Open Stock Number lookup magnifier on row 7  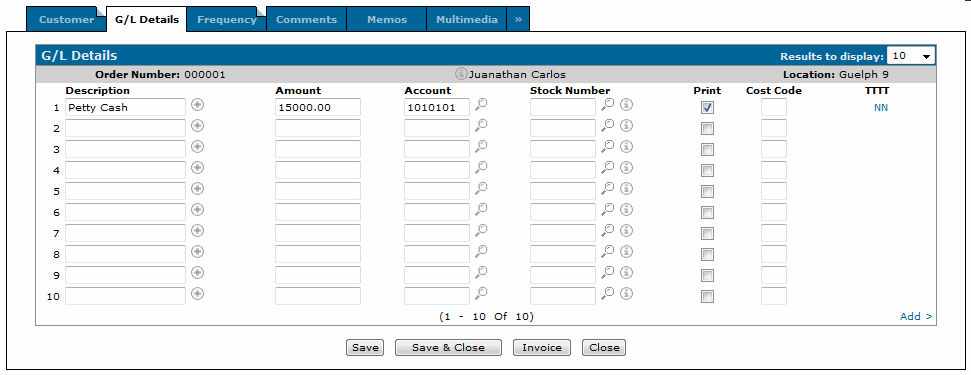coord(608,230)
